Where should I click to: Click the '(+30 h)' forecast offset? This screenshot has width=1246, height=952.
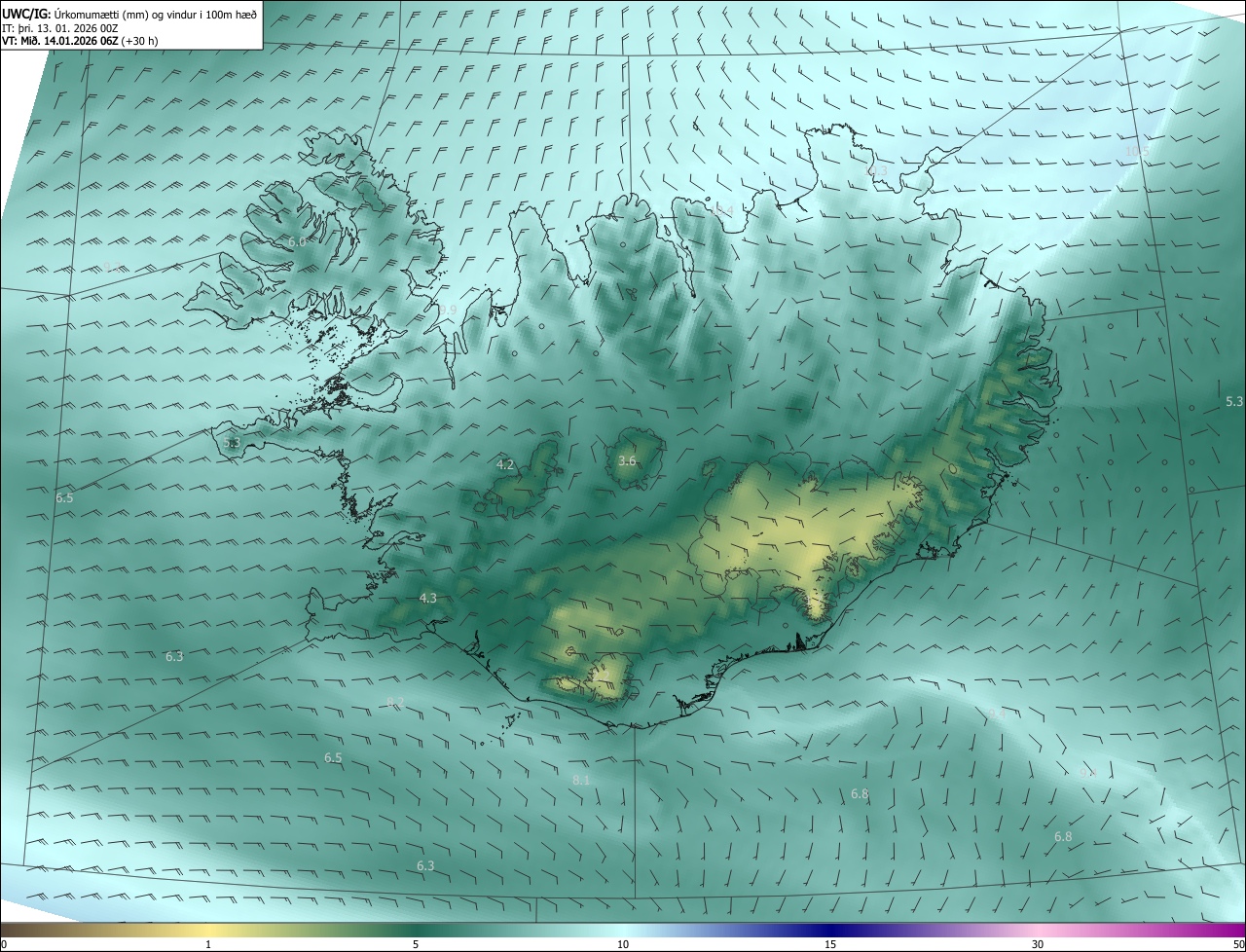(x=140, y=41)
